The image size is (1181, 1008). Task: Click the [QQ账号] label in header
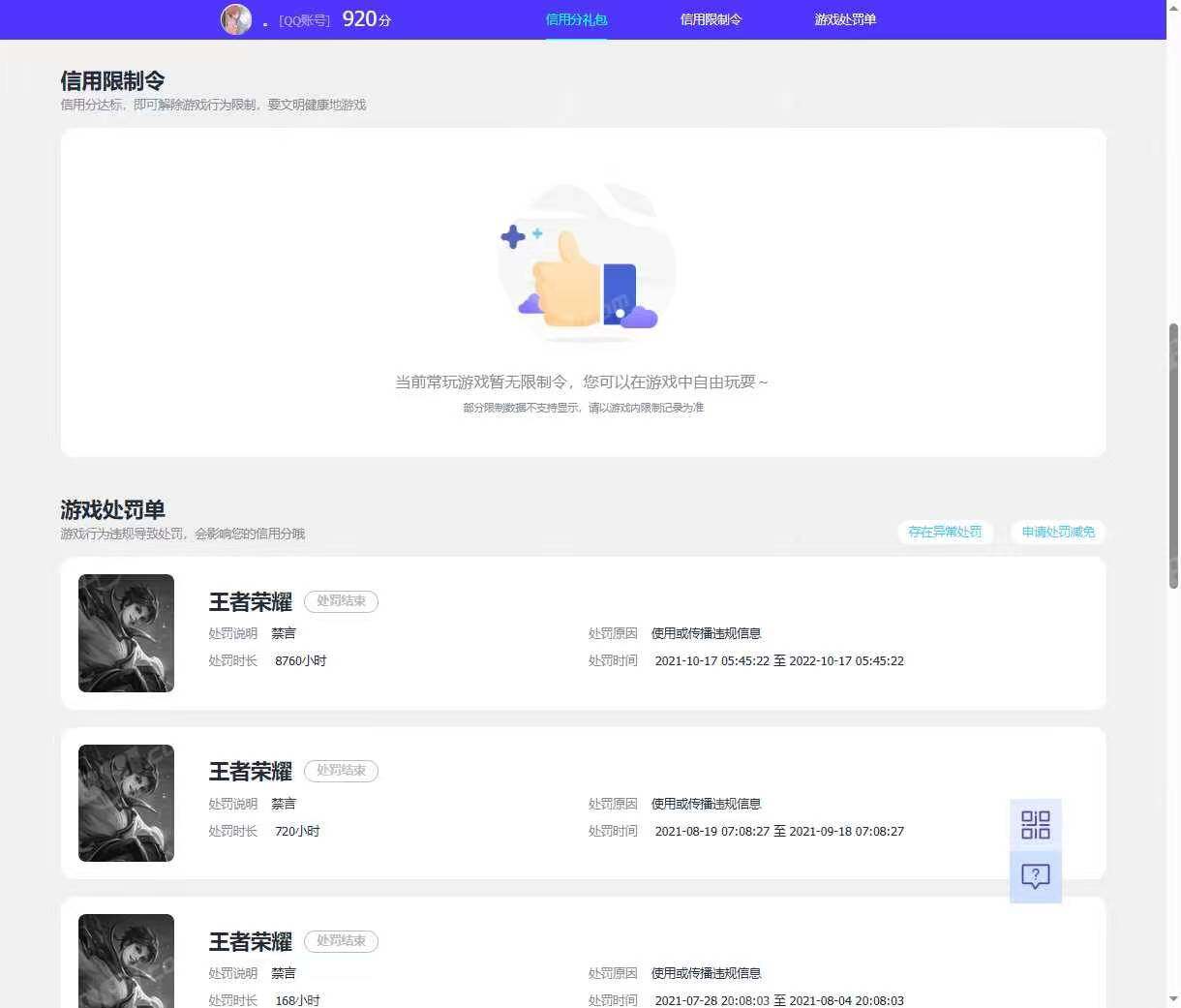304,20
